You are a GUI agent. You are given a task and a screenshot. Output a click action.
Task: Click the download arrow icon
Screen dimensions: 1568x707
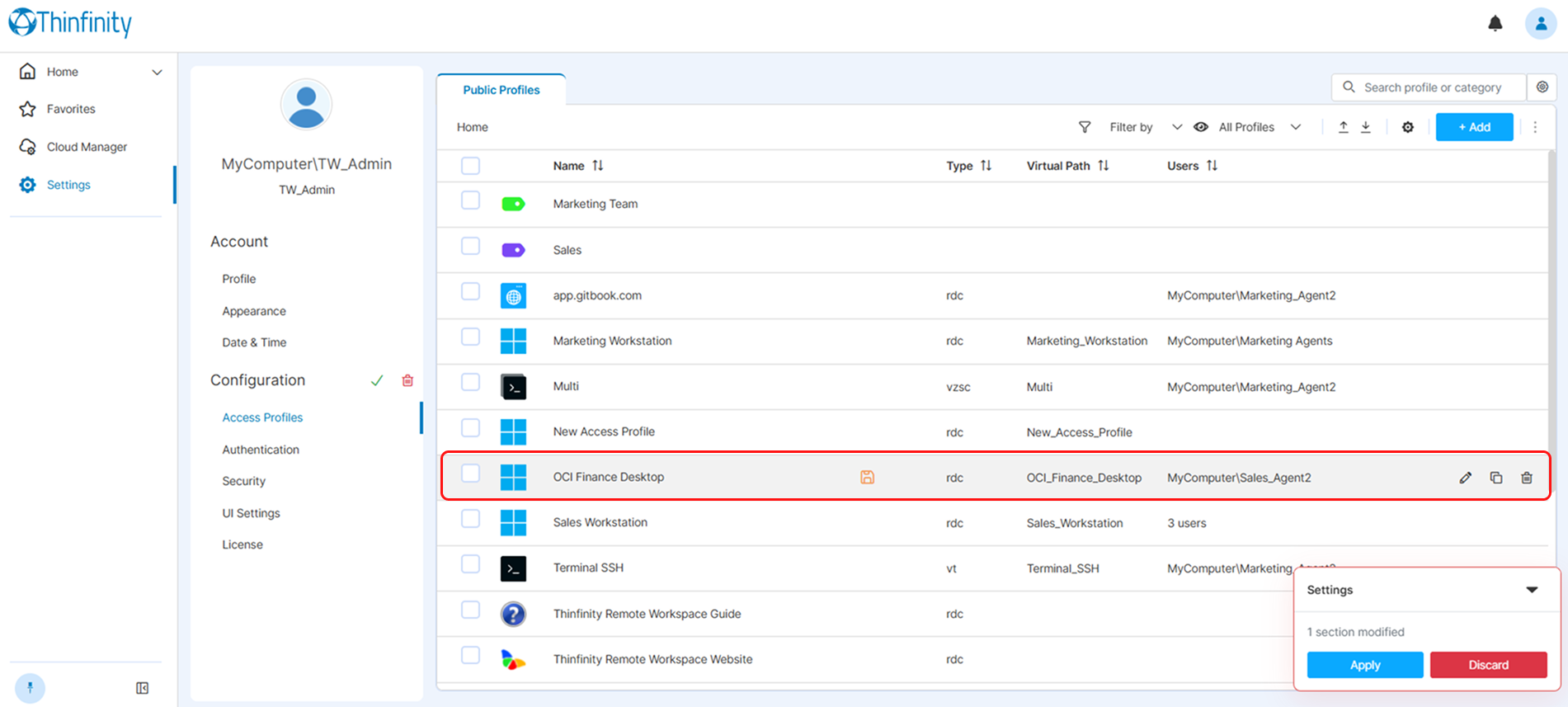coord(1366,127)
